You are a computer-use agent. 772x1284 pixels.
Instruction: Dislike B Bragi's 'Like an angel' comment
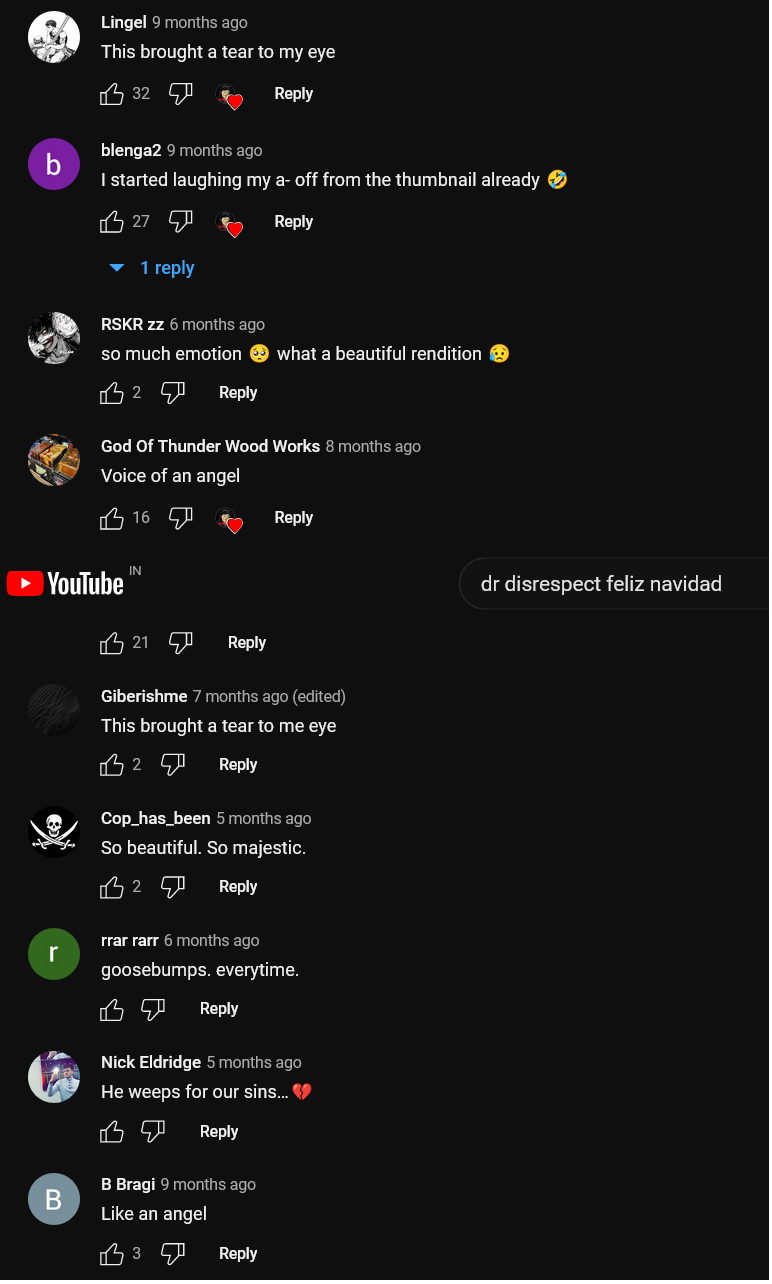173,1254
